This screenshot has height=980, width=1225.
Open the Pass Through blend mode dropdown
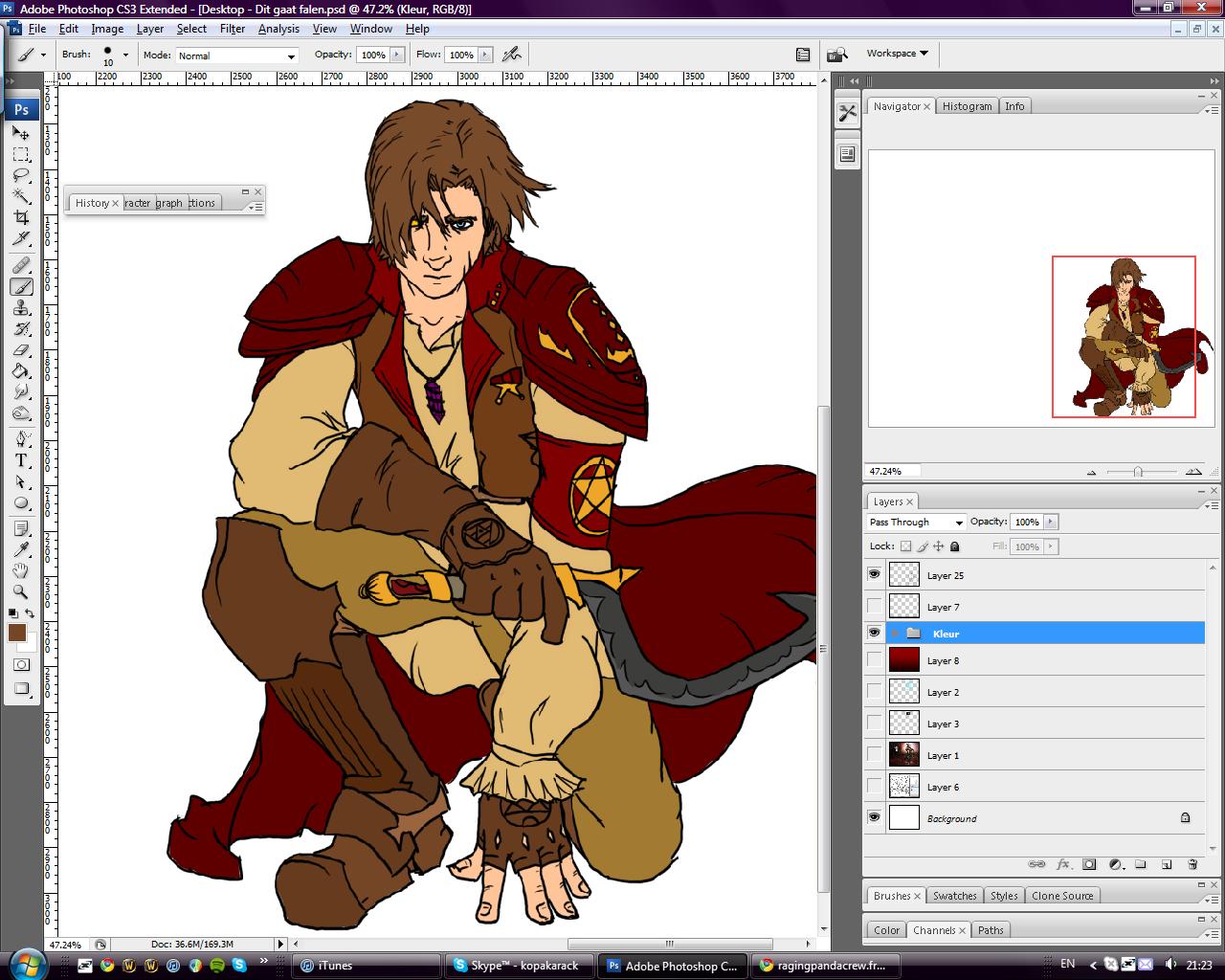coord(916,523)
